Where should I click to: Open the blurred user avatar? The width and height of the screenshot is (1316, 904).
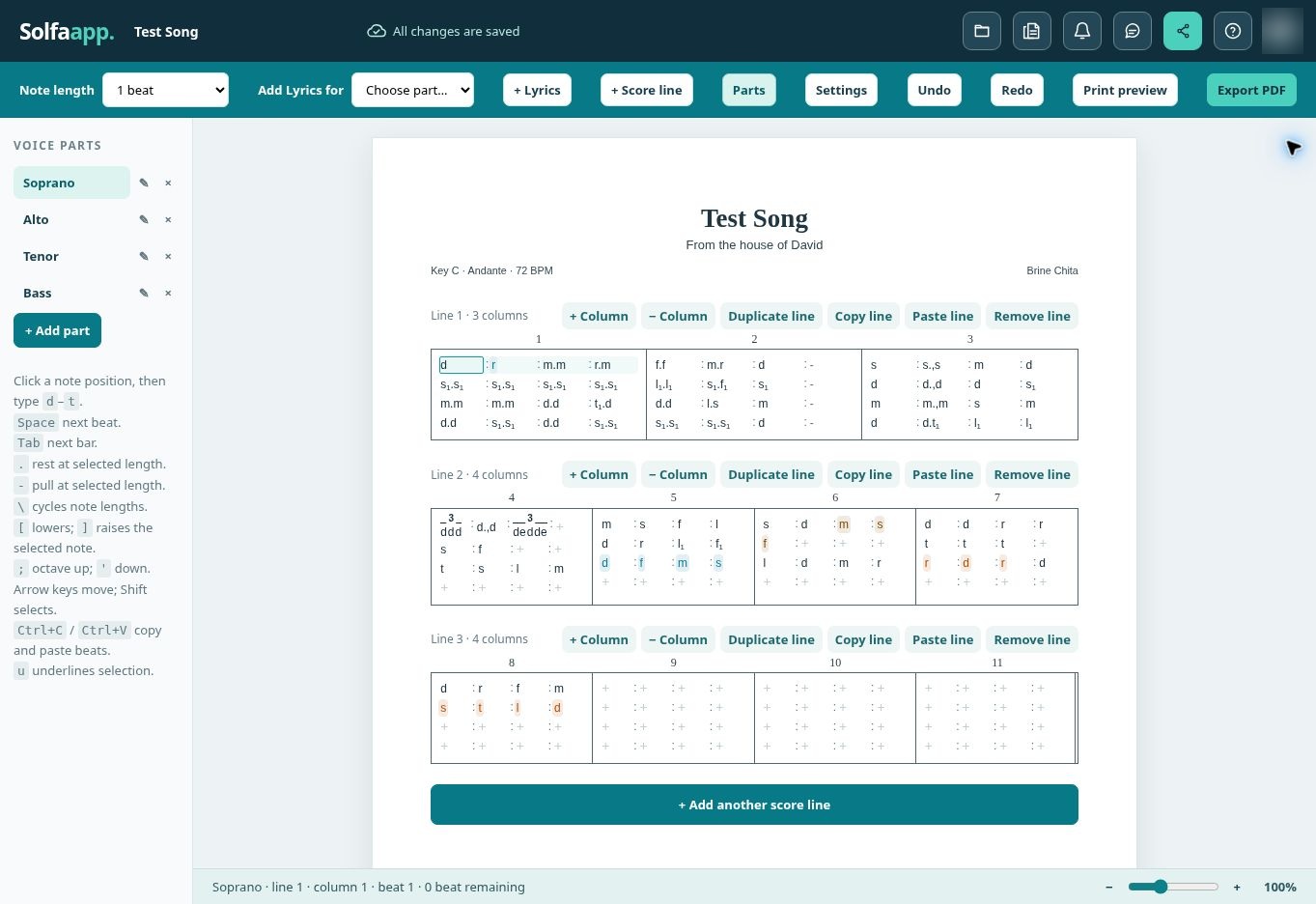[x=1282, y=31]
